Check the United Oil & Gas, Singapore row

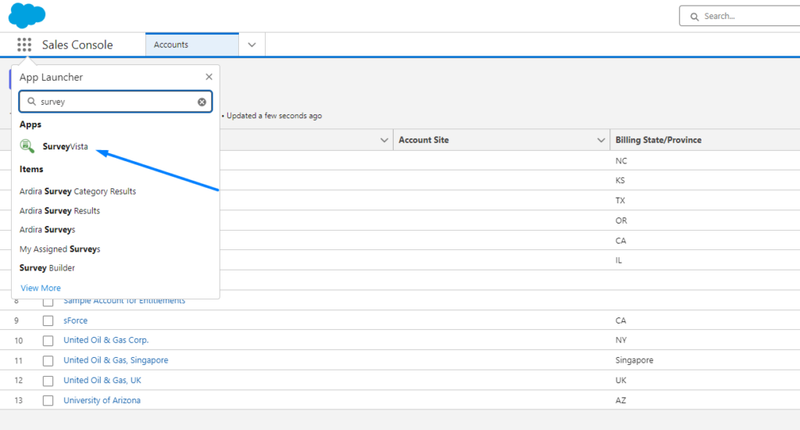click(48, 361)
